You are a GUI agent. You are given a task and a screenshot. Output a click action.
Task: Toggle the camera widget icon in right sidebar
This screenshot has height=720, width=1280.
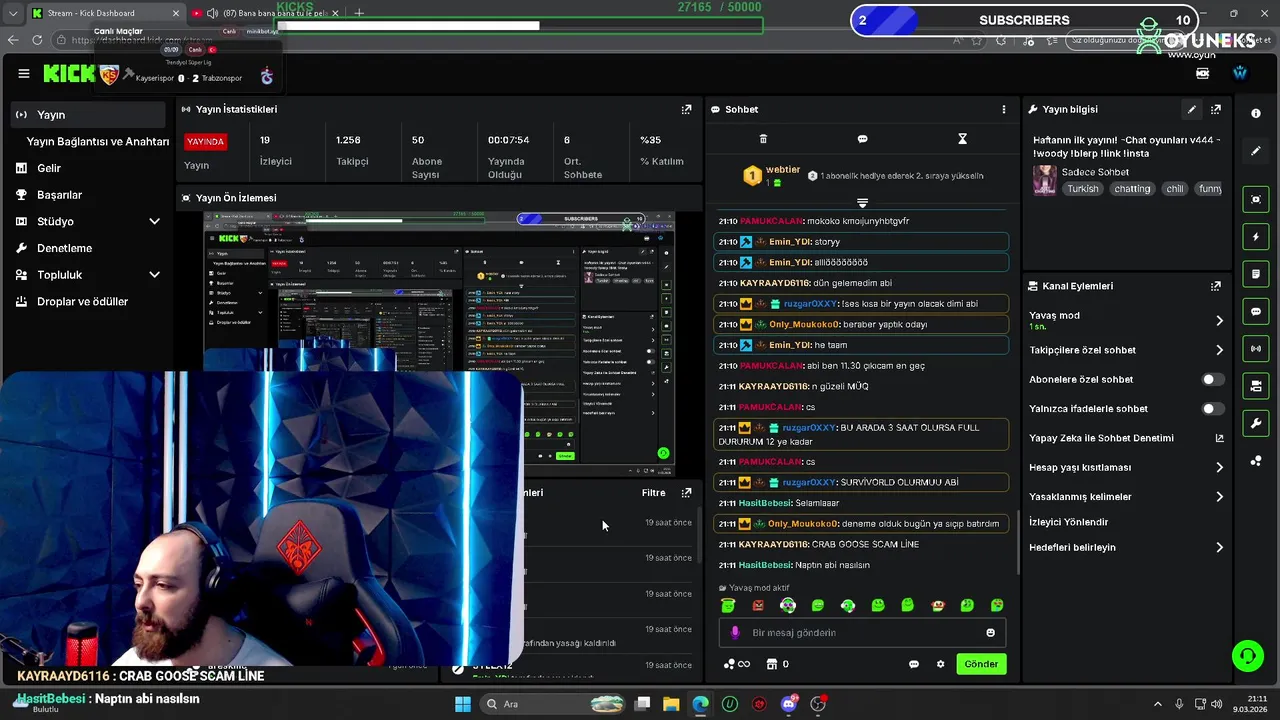1256,386
